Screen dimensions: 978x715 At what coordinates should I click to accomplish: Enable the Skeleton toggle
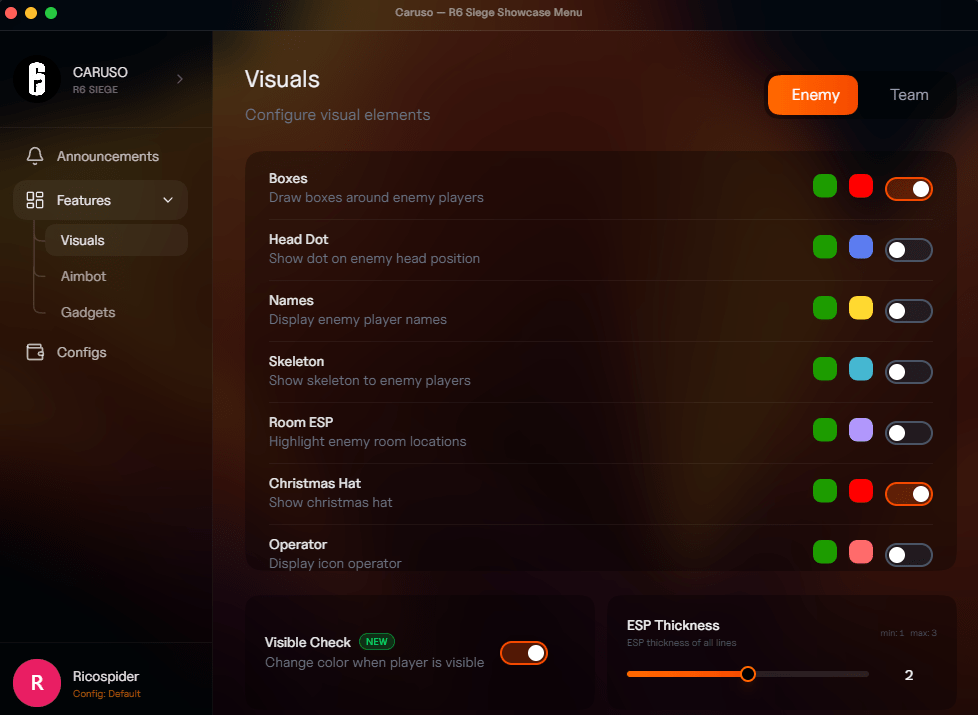click(909, 372)
